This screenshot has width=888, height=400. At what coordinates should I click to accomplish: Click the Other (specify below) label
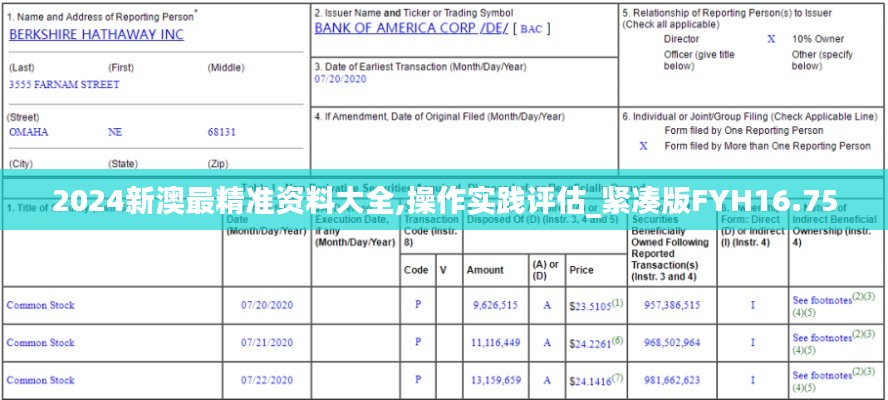(x=822, y=60)
